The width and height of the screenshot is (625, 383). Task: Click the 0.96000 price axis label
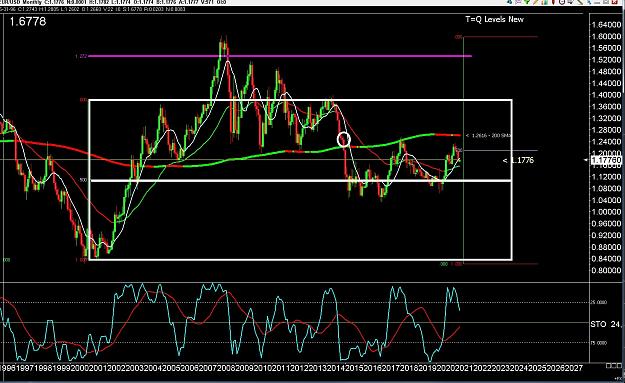tap(606, 223)
